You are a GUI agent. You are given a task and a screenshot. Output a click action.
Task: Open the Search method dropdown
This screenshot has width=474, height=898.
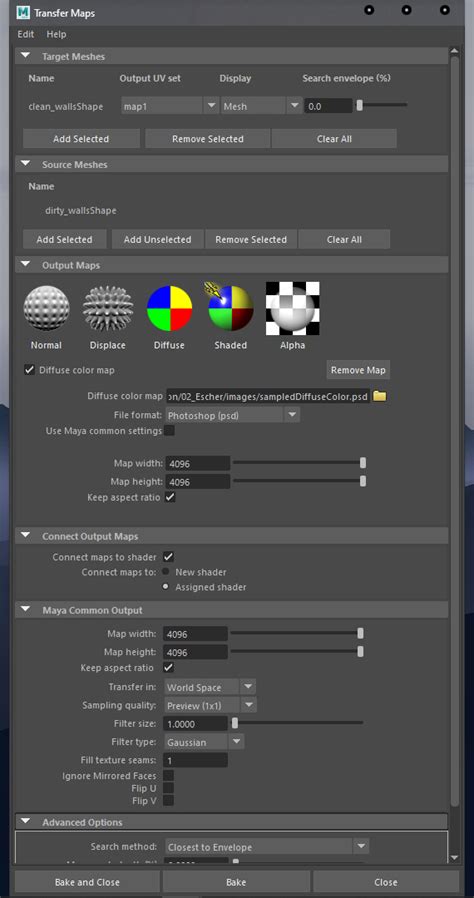click(x=266, y=846)
